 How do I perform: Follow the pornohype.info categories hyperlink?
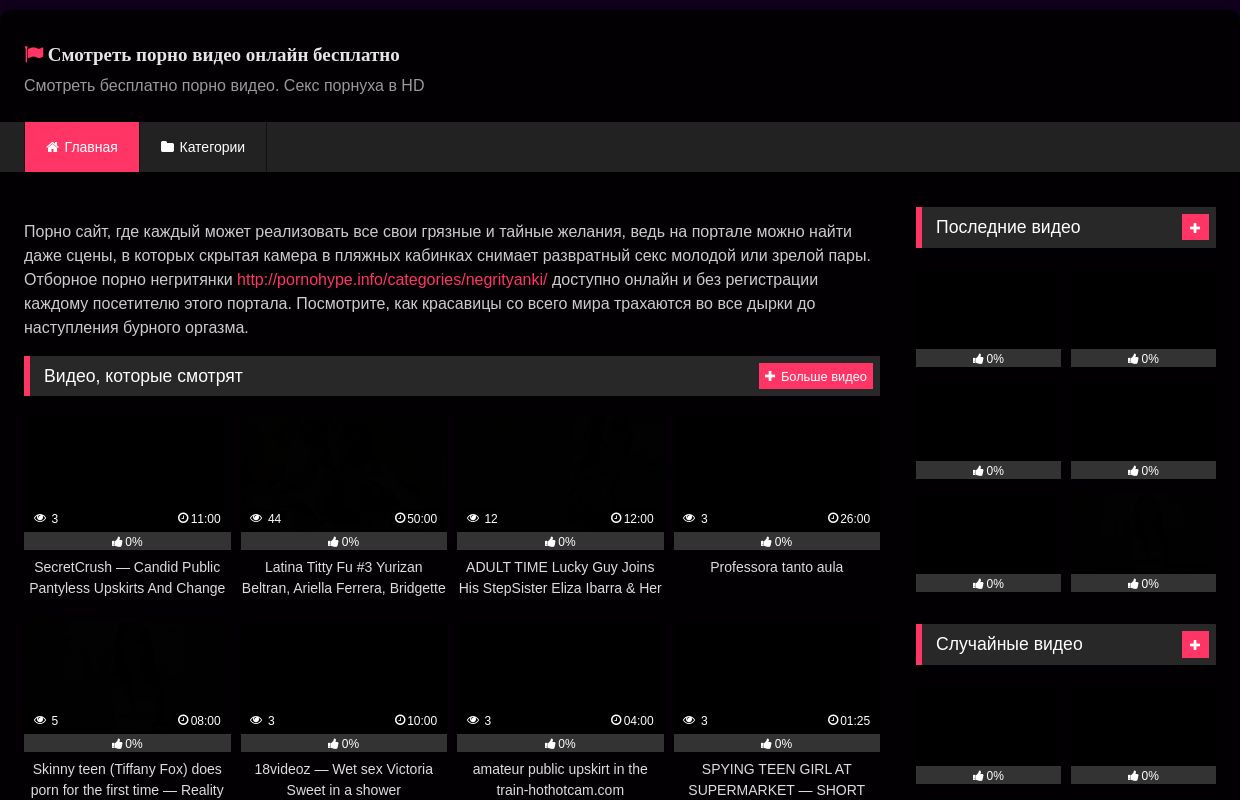392,279
